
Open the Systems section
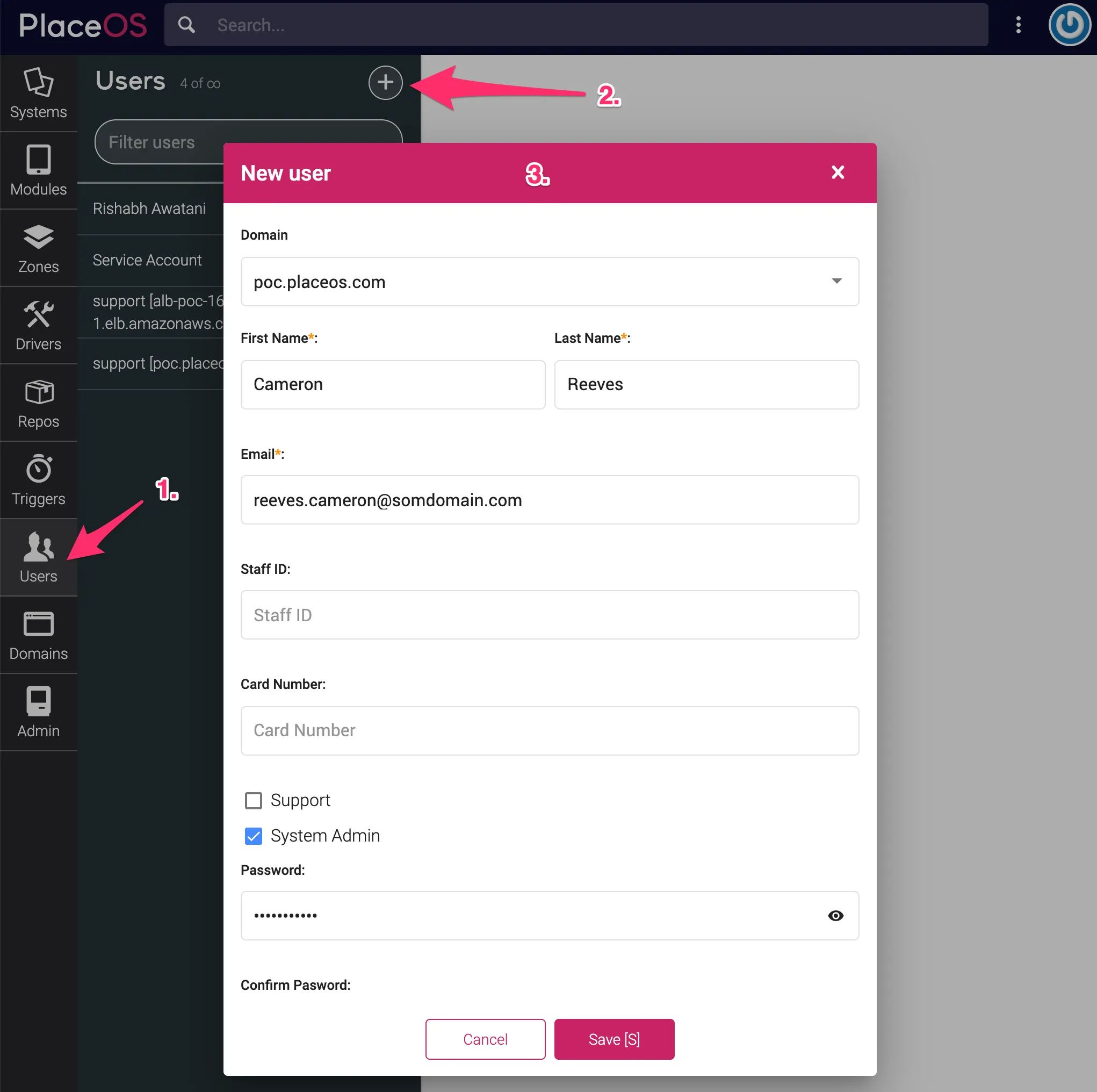38,92
